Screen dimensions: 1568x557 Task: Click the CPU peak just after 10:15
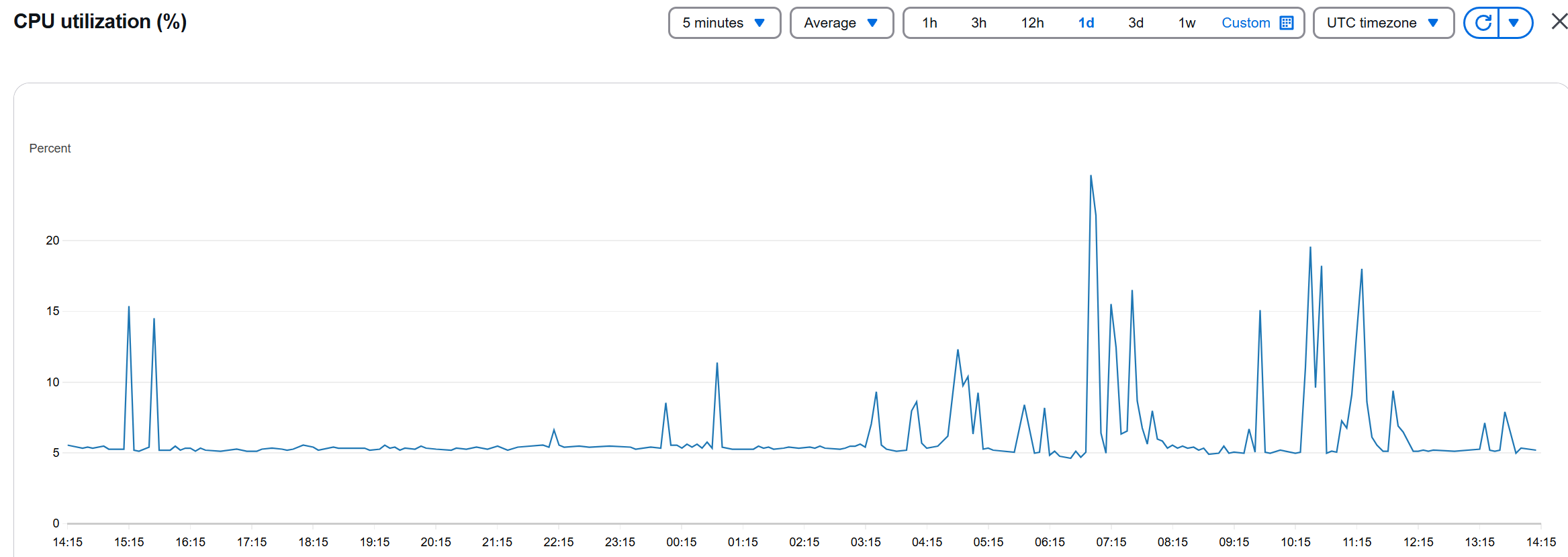pyautogui.click(x=1310, y=247)
